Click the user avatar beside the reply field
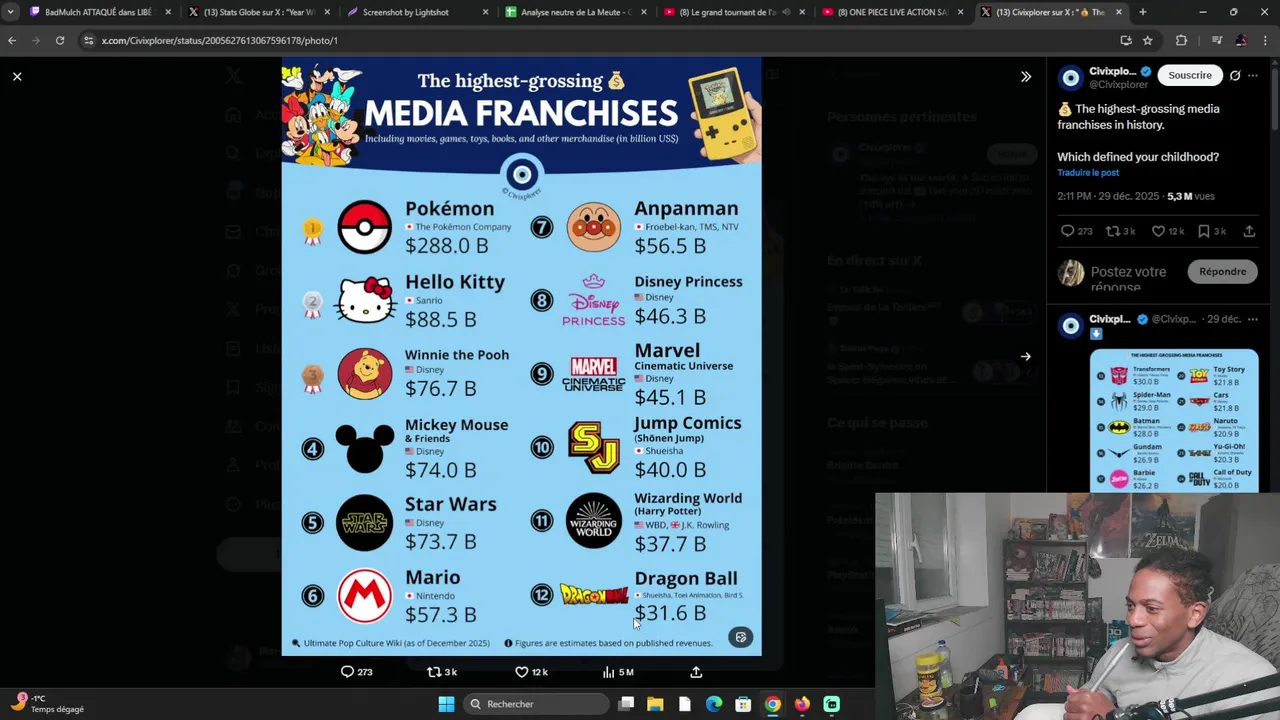The image size is (1280, 720). tap(1071, 272)
